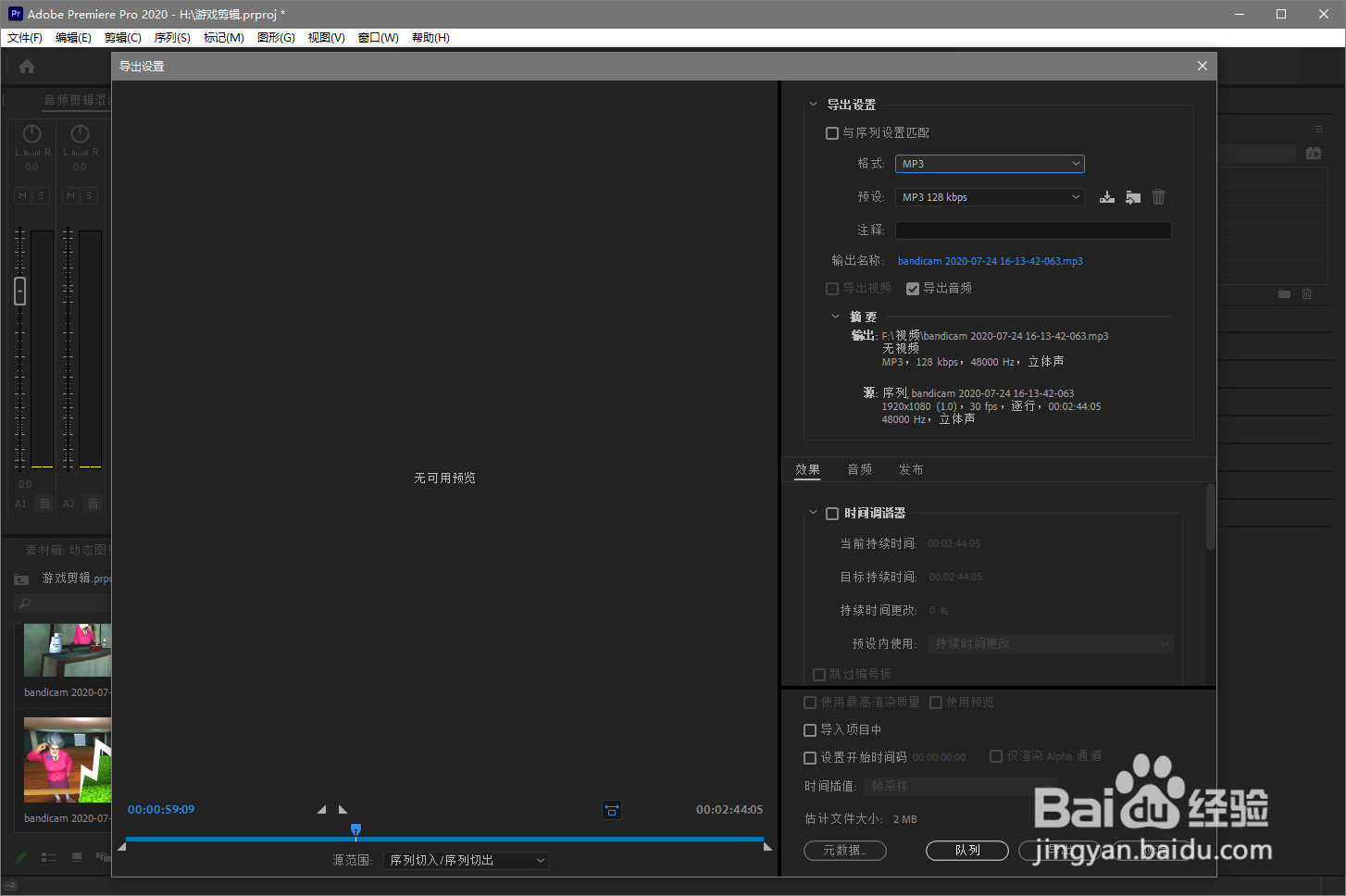
Task: Enable Match Sequence Settings checkbox
Action: pos(832,133)
